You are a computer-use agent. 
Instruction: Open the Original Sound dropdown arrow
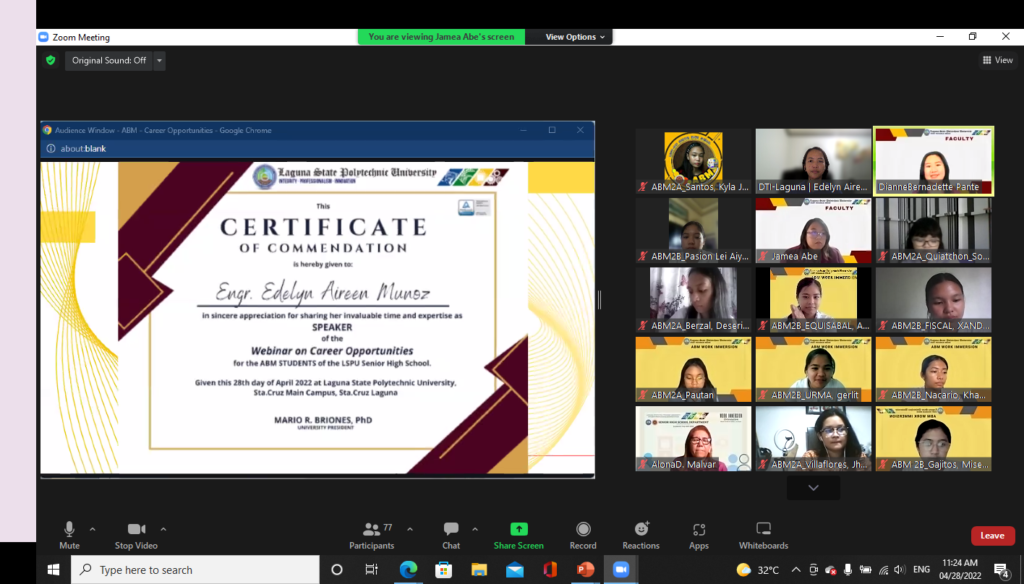158,60
